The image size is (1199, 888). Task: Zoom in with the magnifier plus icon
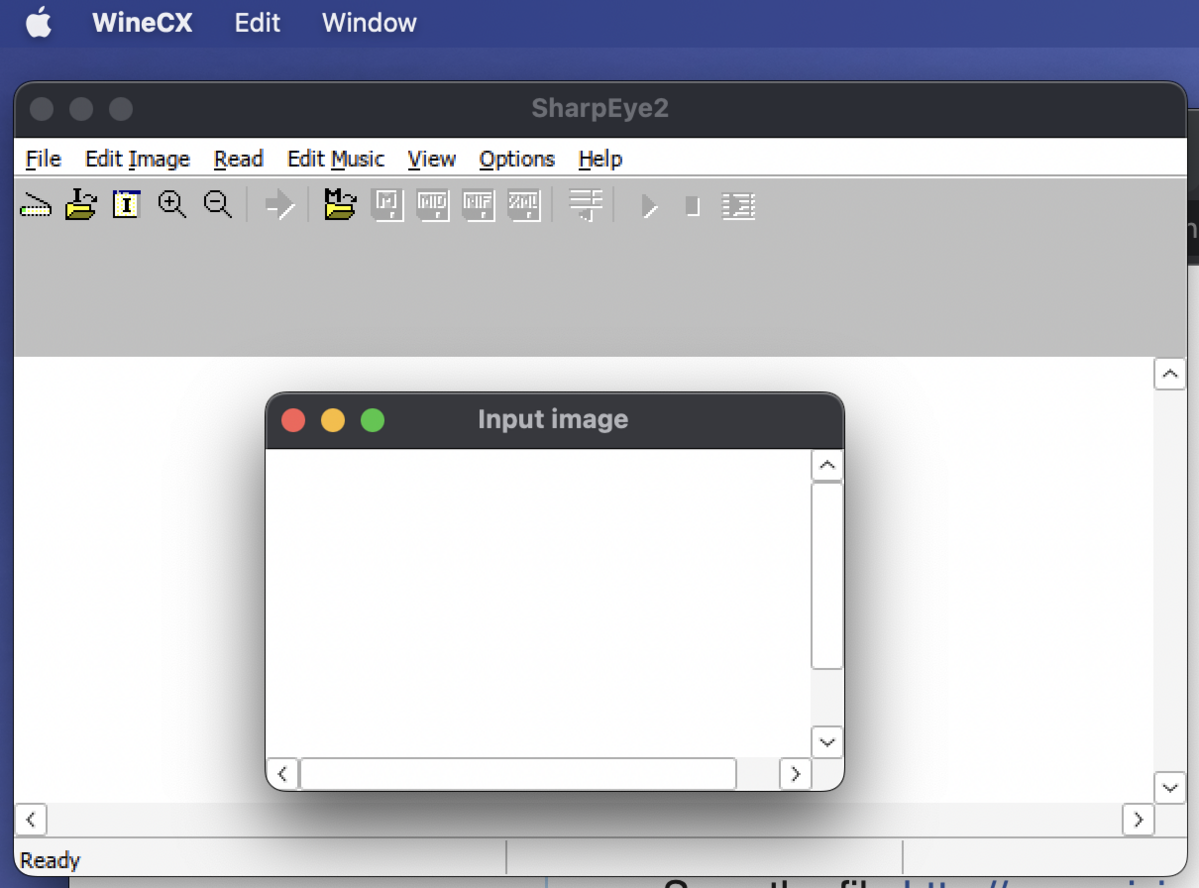coord(172,205)
